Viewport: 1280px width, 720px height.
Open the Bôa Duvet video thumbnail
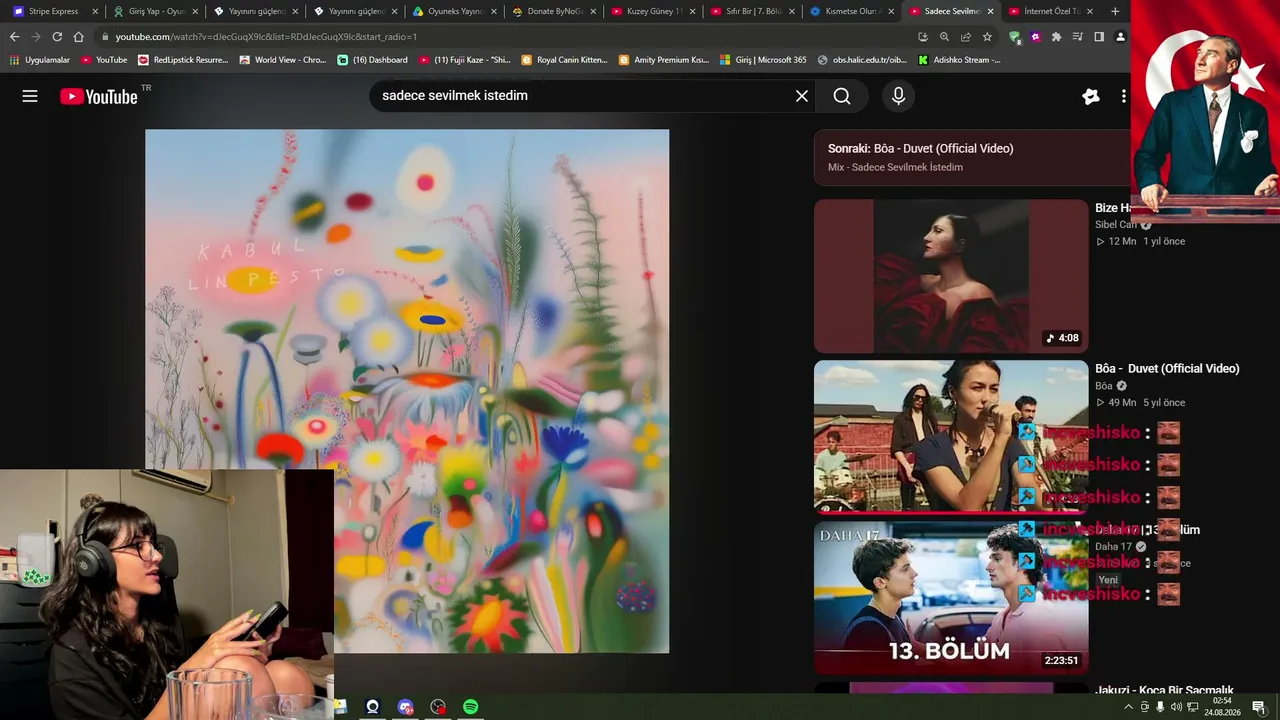pyautogui.click(x=951, y=437)
